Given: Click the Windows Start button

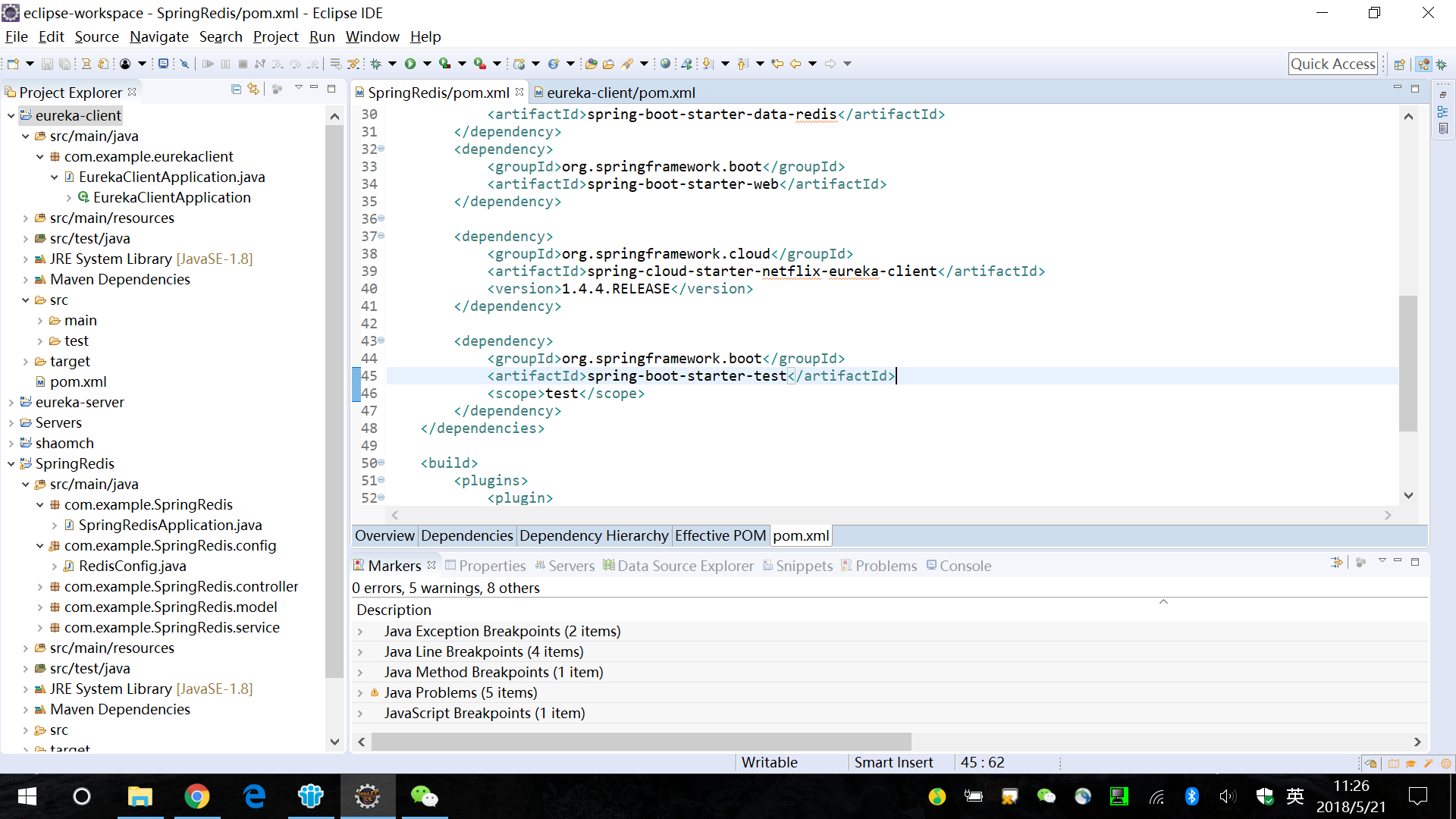Looking at the screenshot, I should [27, 796].
